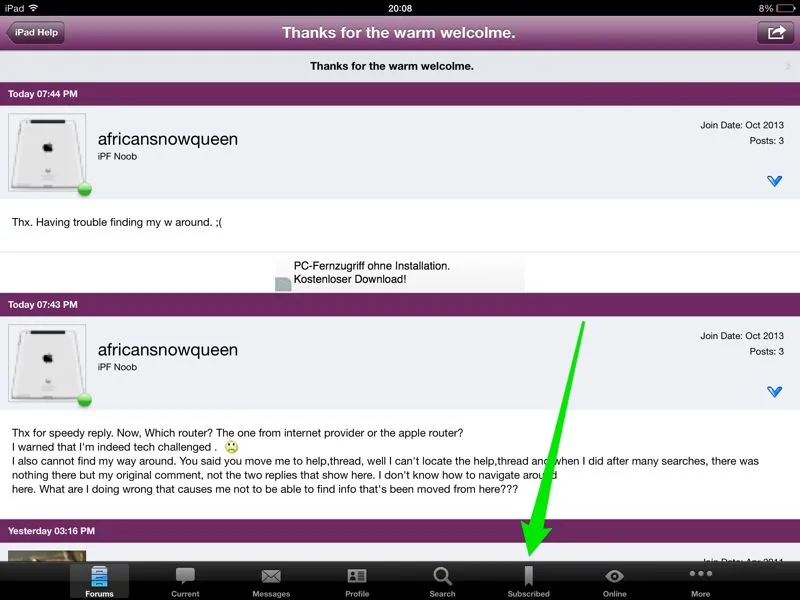Open Current discussions in bottom bar
The height and width of the screenshot is (600, 800).
(185, 580)
